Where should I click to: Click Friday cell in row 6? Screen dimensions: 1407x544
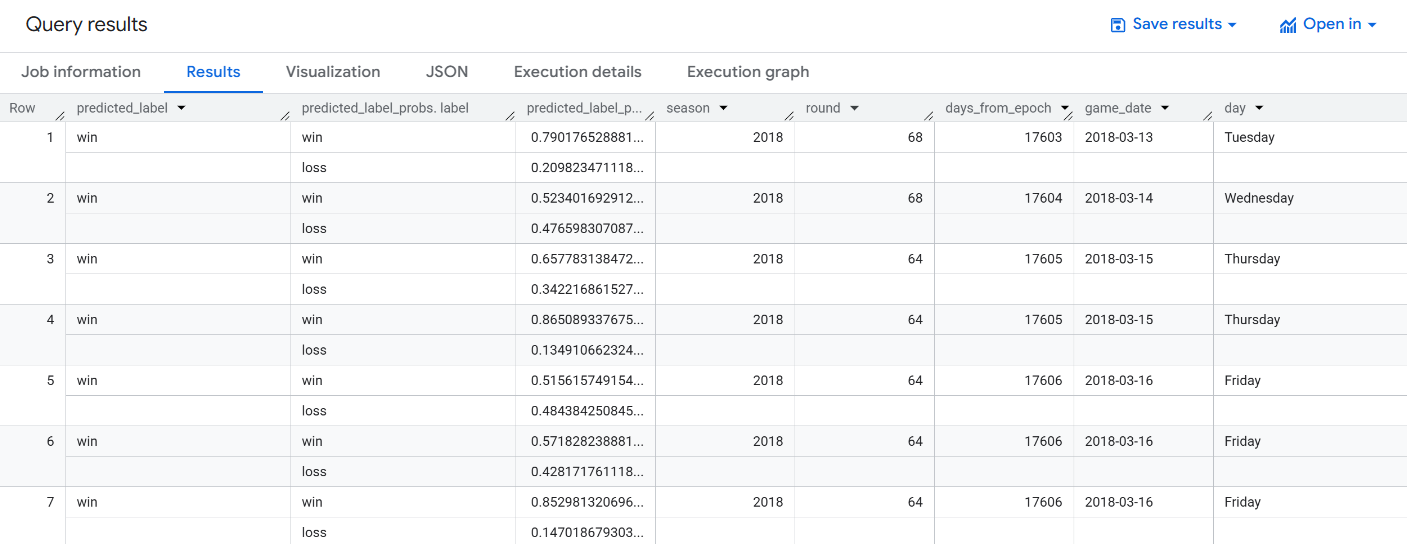point(1242,442)
